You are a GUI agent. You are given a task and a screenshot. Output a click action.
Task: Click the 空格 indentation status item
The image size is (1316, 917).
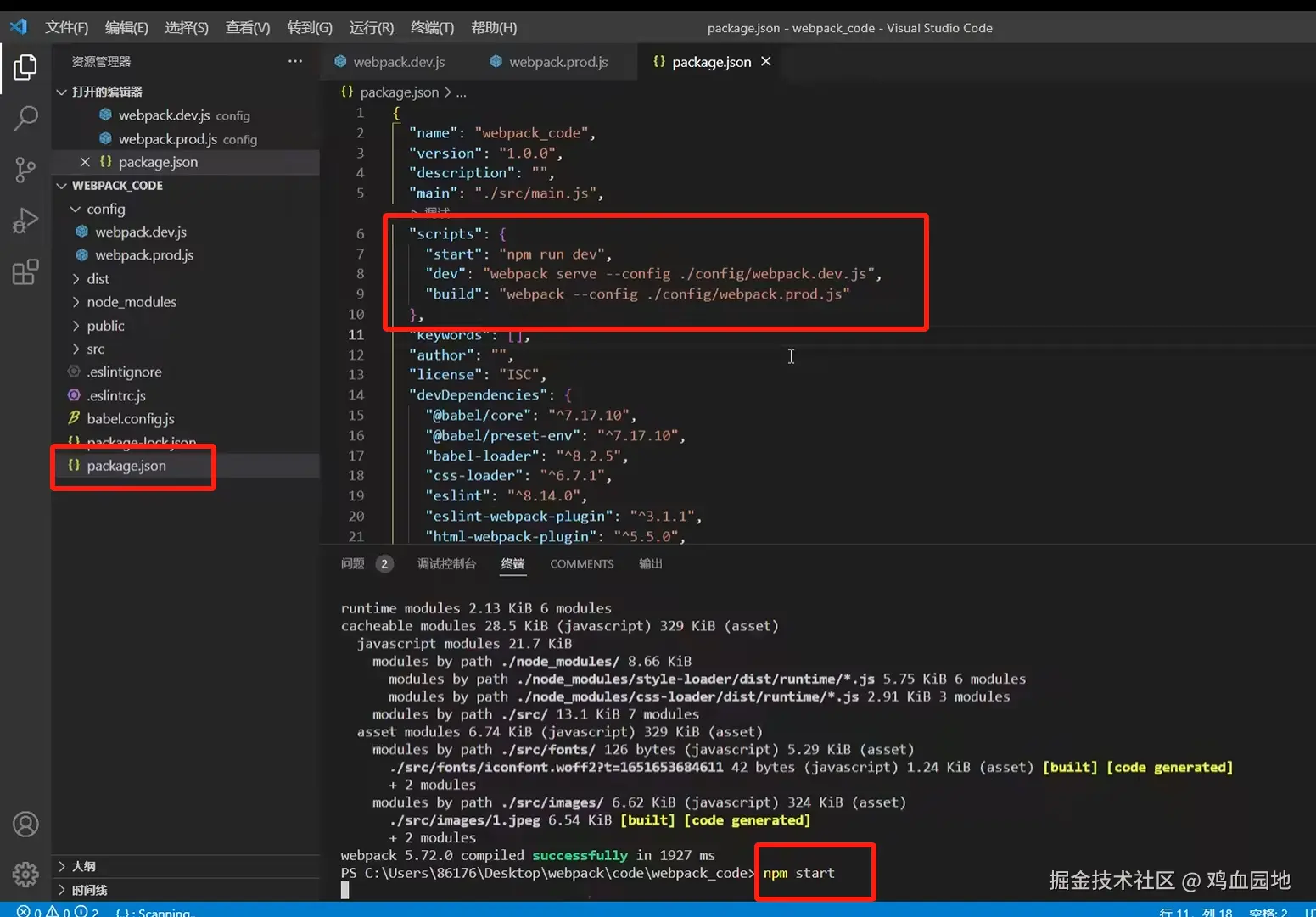tap(1268, 912)
